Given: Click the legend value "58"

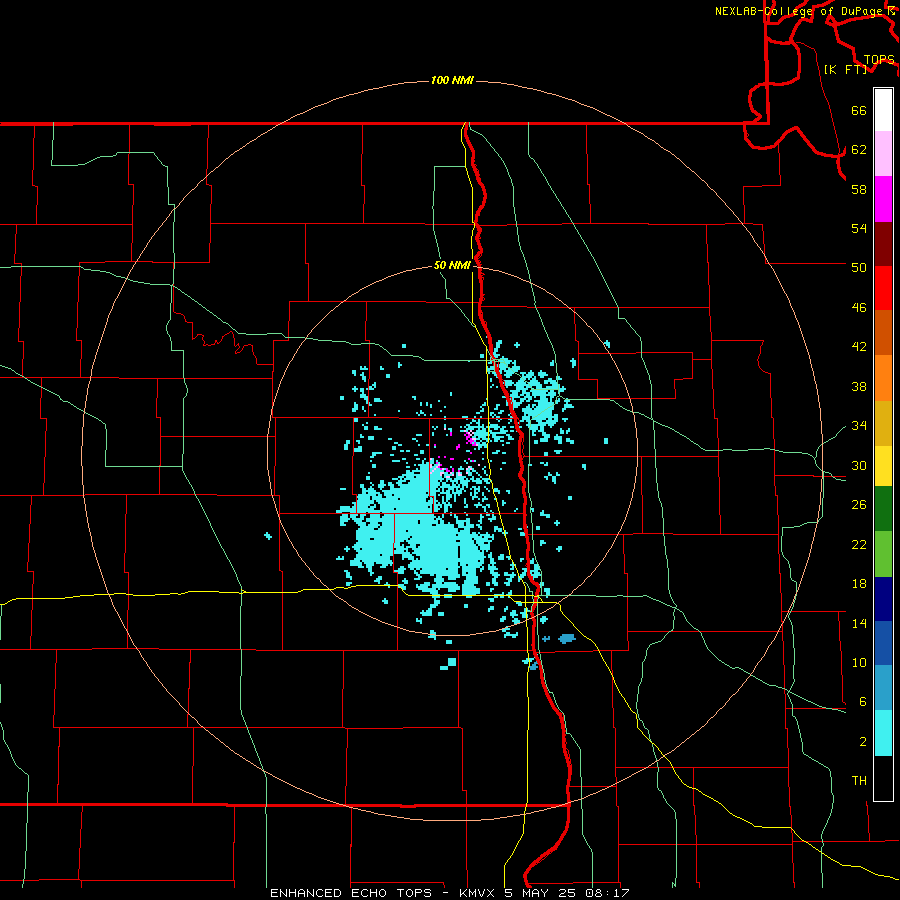Looking at the screenshot, I should click(859, 189).
